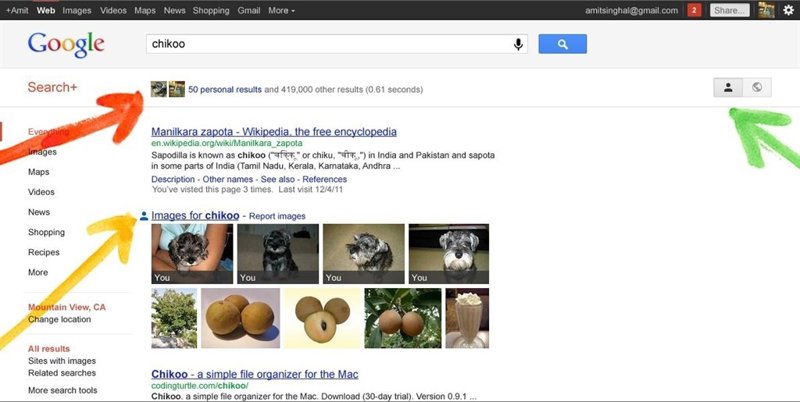This screenshot has height=402, width=800.
Task: Toggle show personal results person button
Action: [x=729, y=87]
